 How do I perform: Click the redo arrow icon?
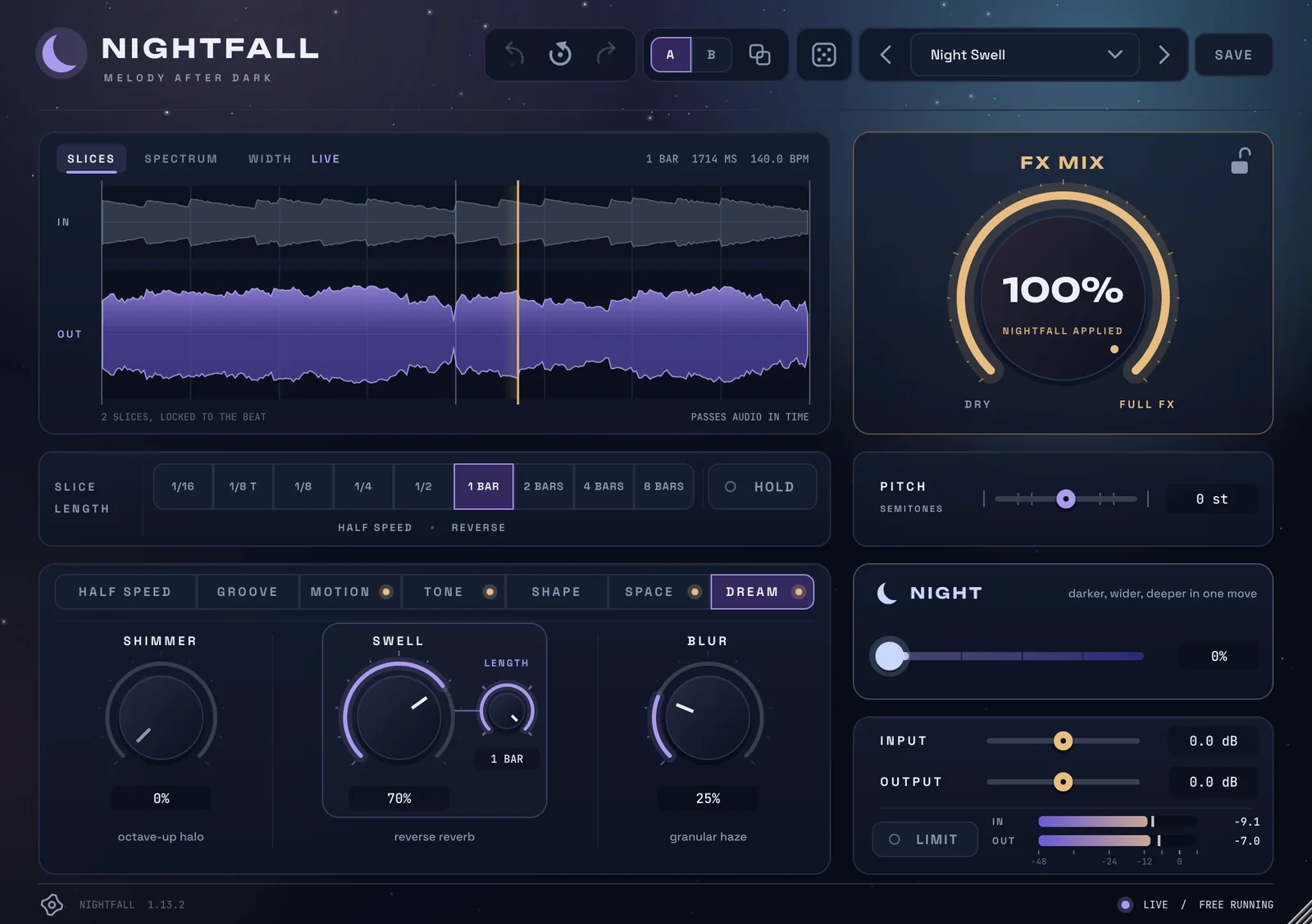coord(606,54)
